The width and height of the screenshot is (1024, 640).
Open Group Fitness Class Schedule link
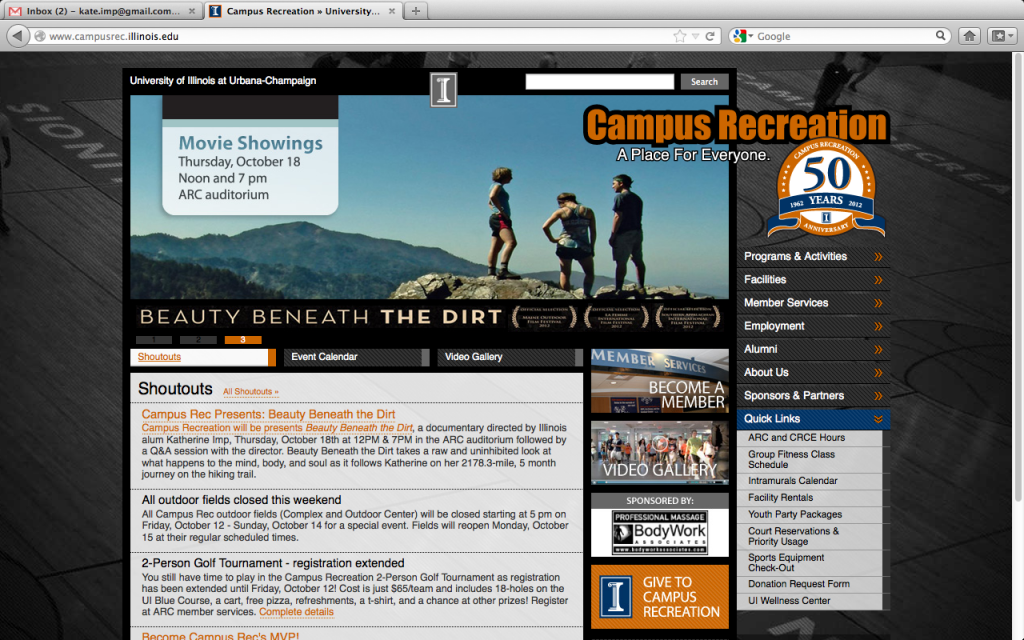792,460
